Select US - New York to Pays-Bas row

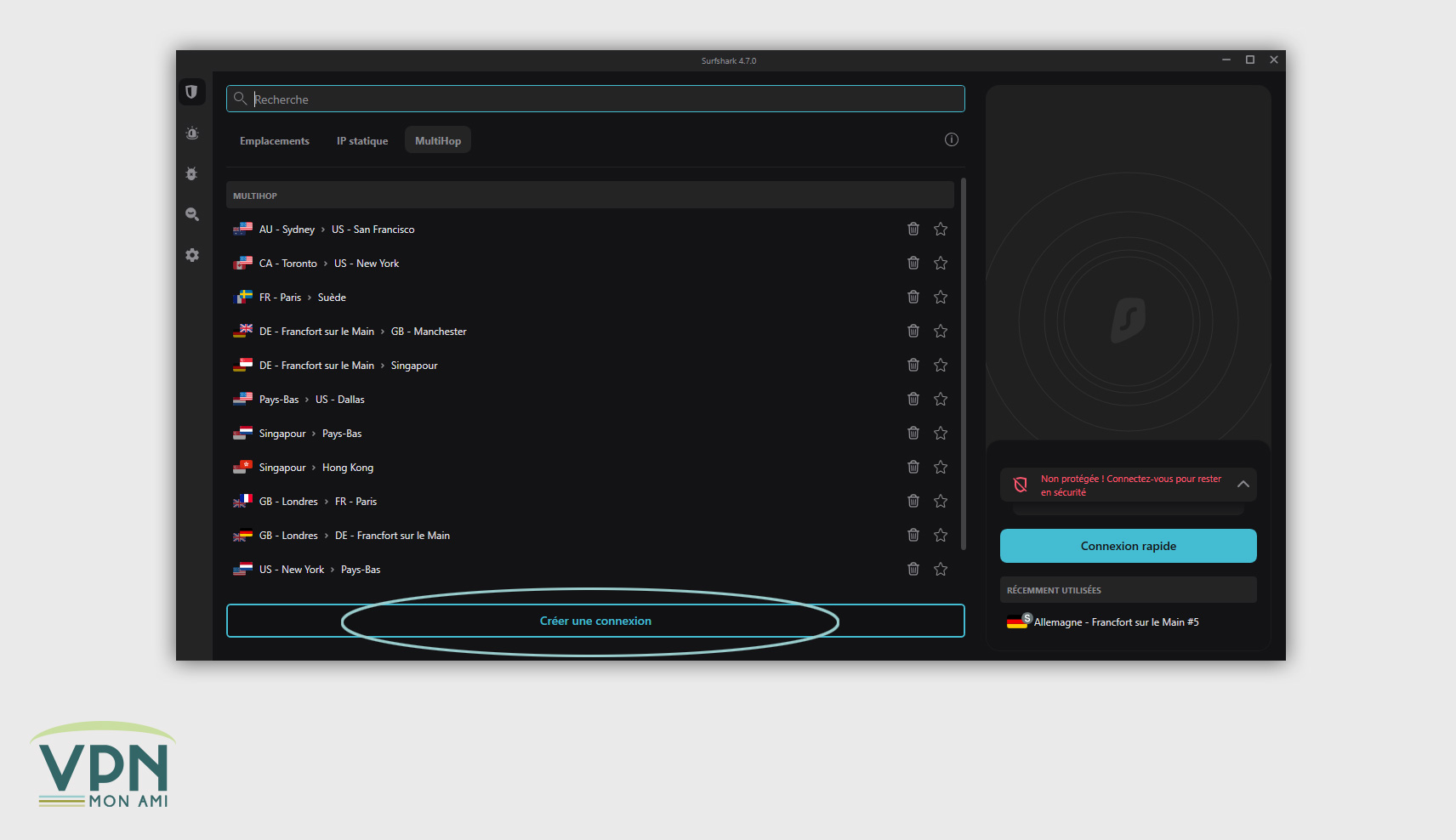[590, 569]
